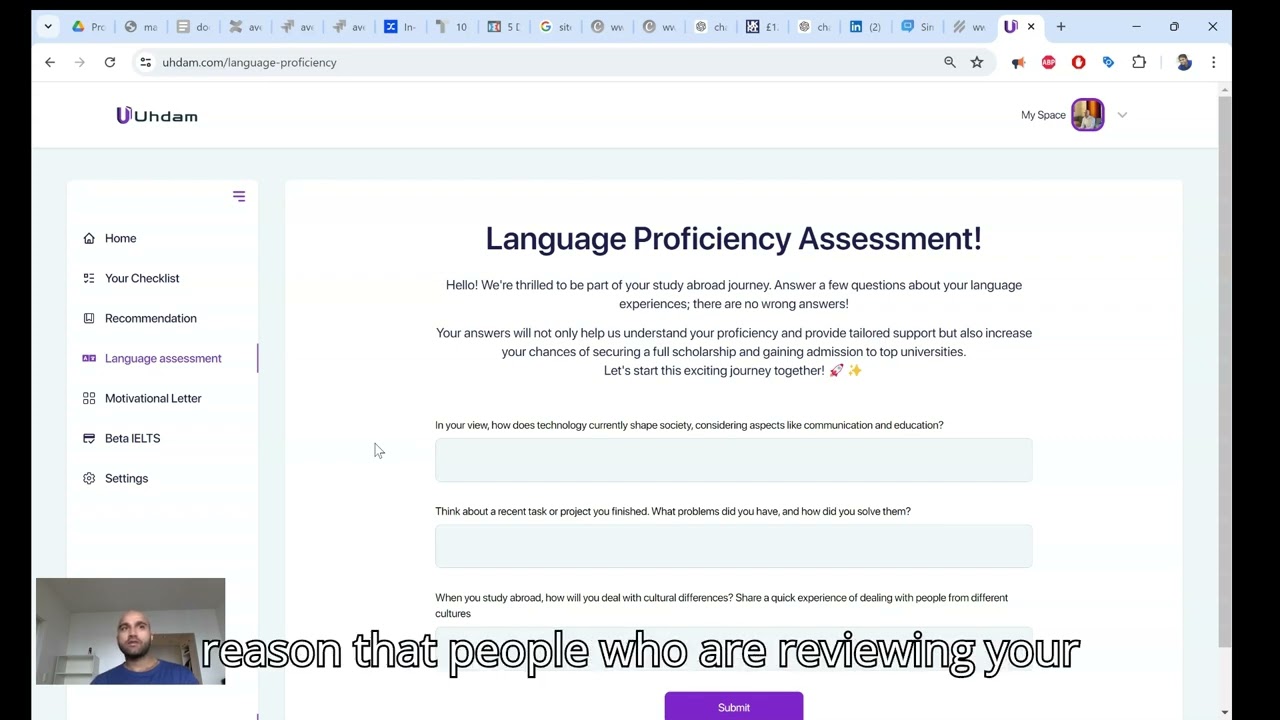Click the Recommendation icon in sidebar
The width and height of the screenshot is (1280, 720).
click(89, 318)
